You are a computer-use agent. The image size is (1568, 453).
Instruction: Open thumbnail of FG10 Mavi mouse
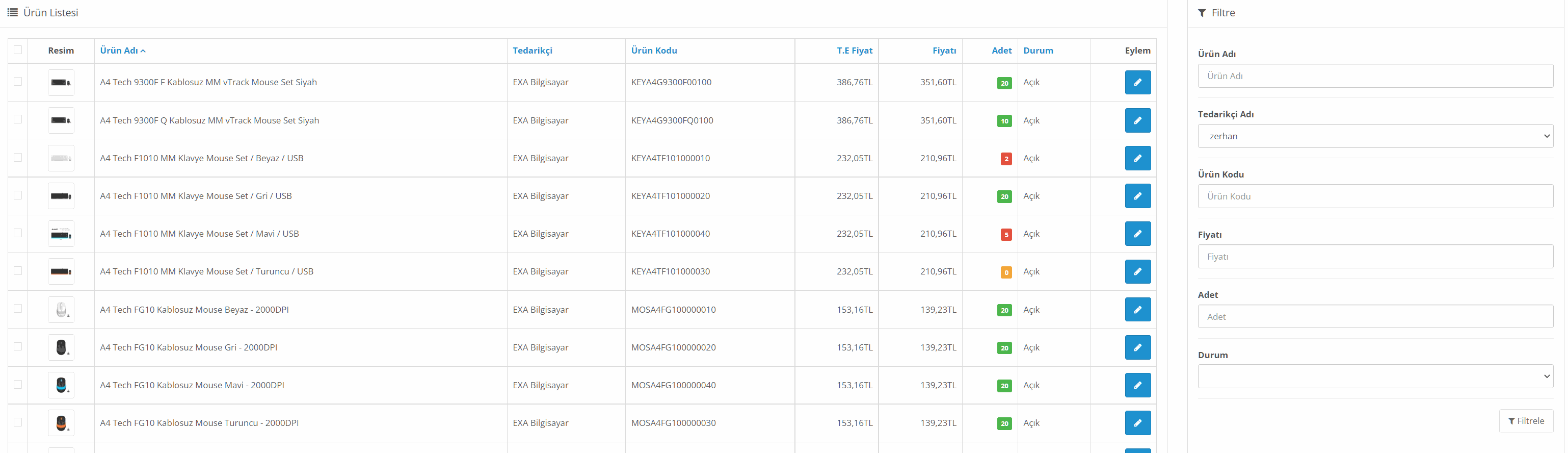point(61,385)
